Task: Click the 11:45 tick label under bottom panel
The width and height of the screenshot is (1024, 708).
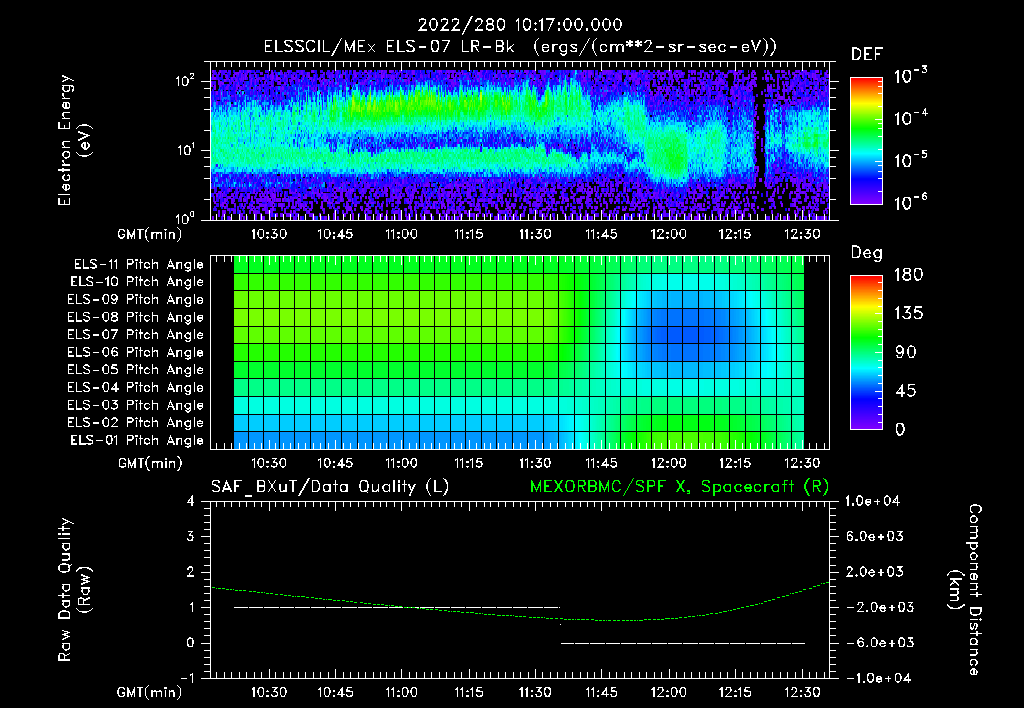Action: pyautogui.click(x=601, y=692)
